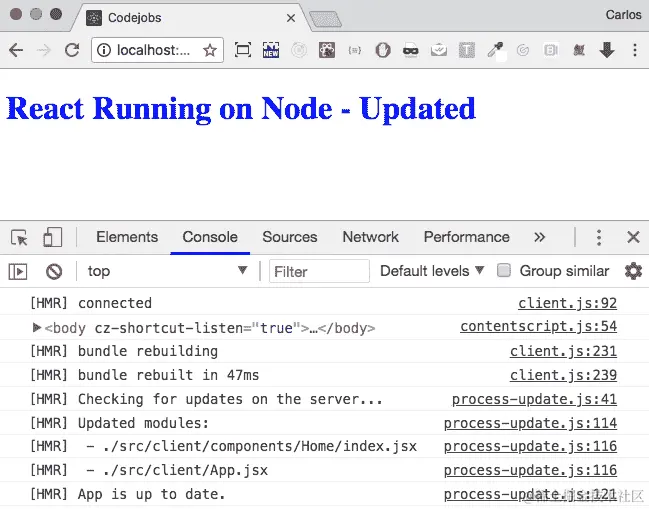The height and width of the screenshot is (509, 649).
Task: Open client.js:231 source link
Action: (563, 351)
